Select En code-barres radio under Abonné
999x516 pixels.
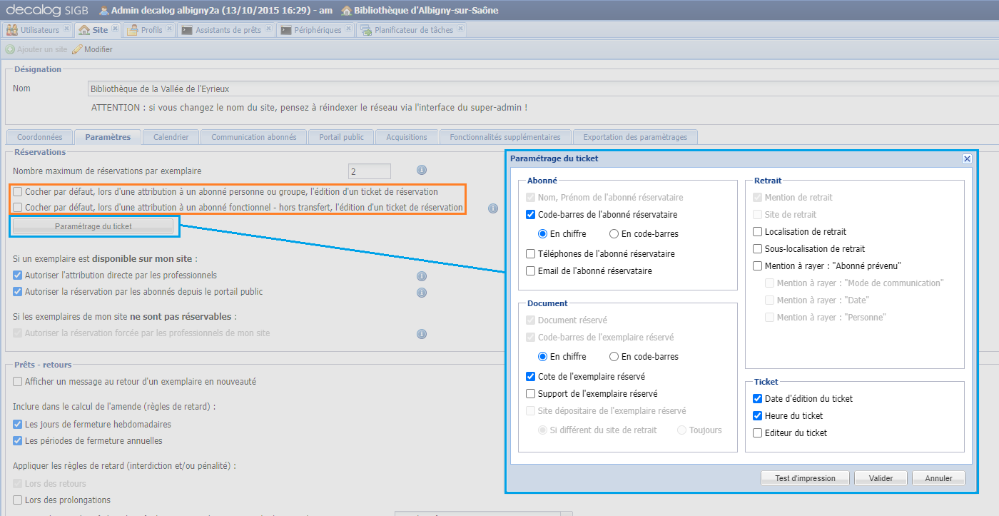(615, 234)
